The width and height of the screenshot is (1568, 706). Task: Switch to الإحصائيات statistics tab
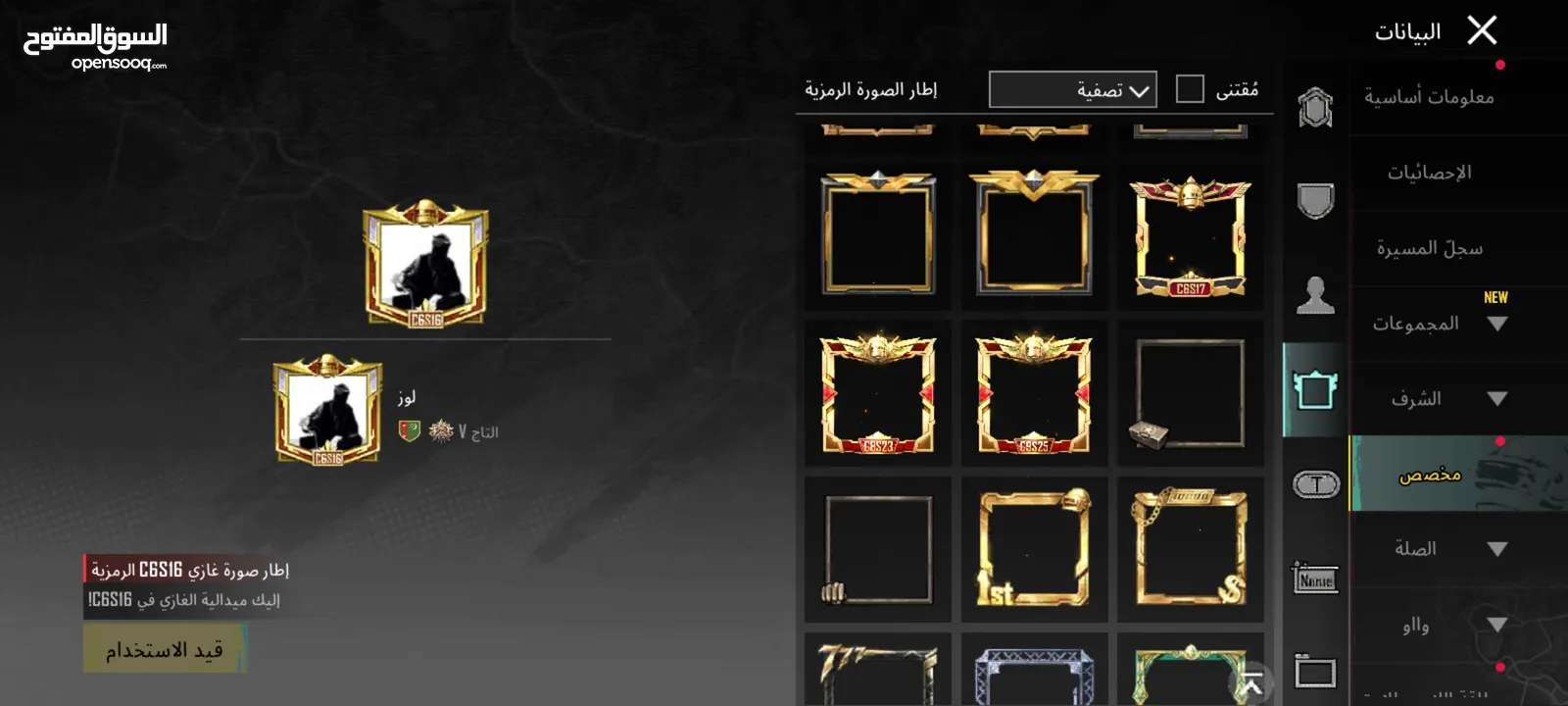click(1458, 173)
